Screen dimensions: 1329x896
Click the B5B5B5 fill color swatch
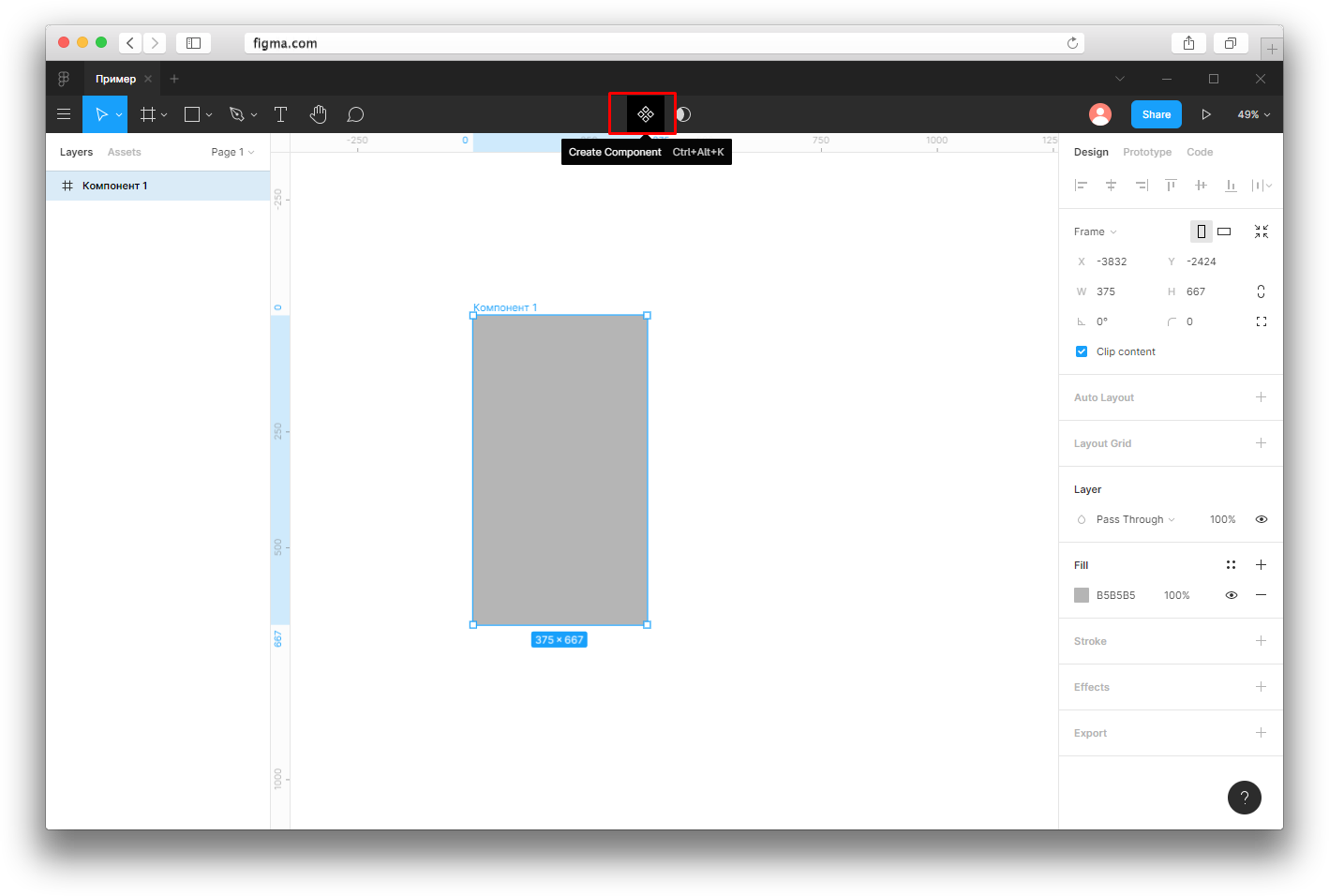click(x=1082, y=595)
